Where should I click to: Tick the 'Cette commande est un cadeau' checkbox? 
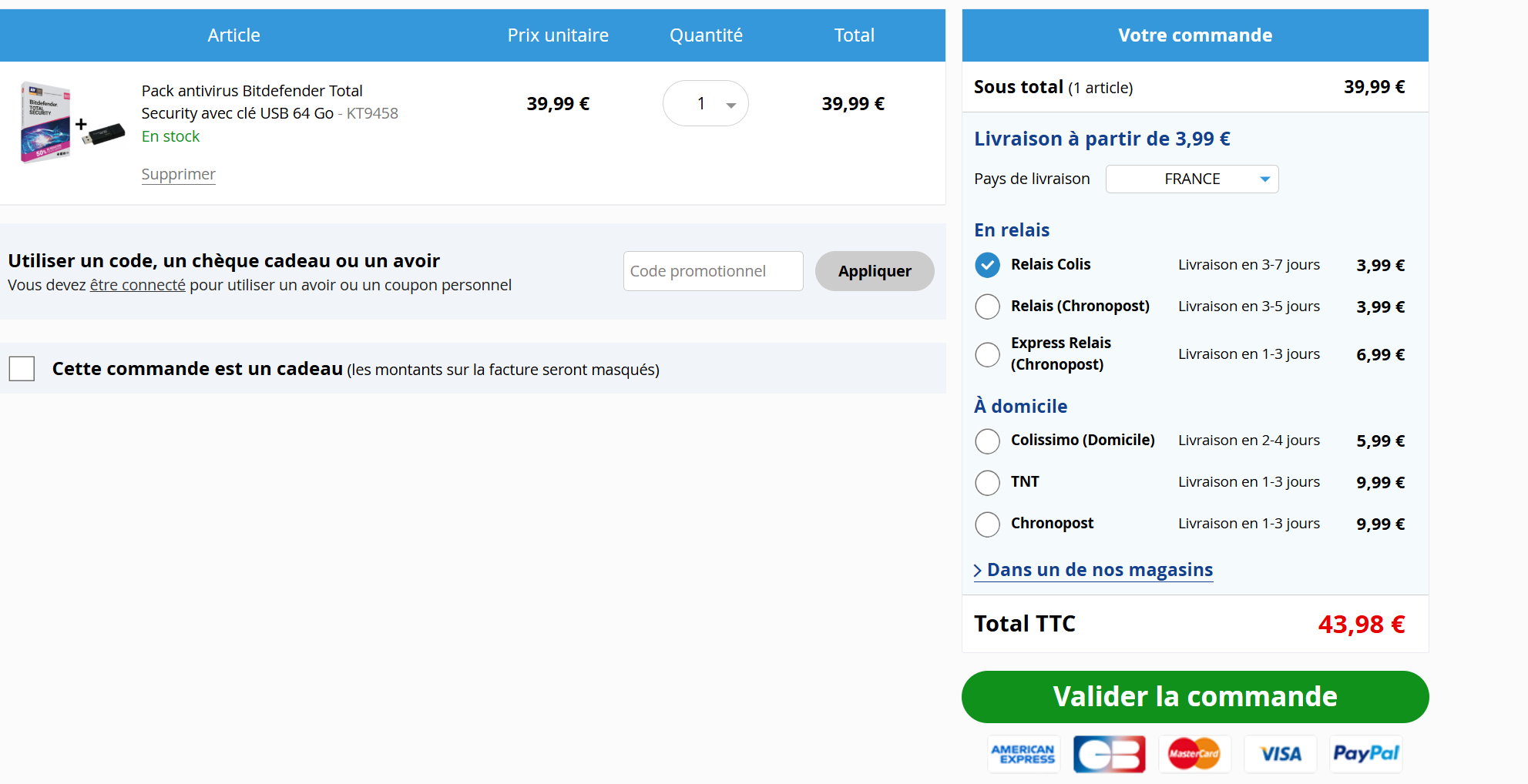click(x=22, y=369)
